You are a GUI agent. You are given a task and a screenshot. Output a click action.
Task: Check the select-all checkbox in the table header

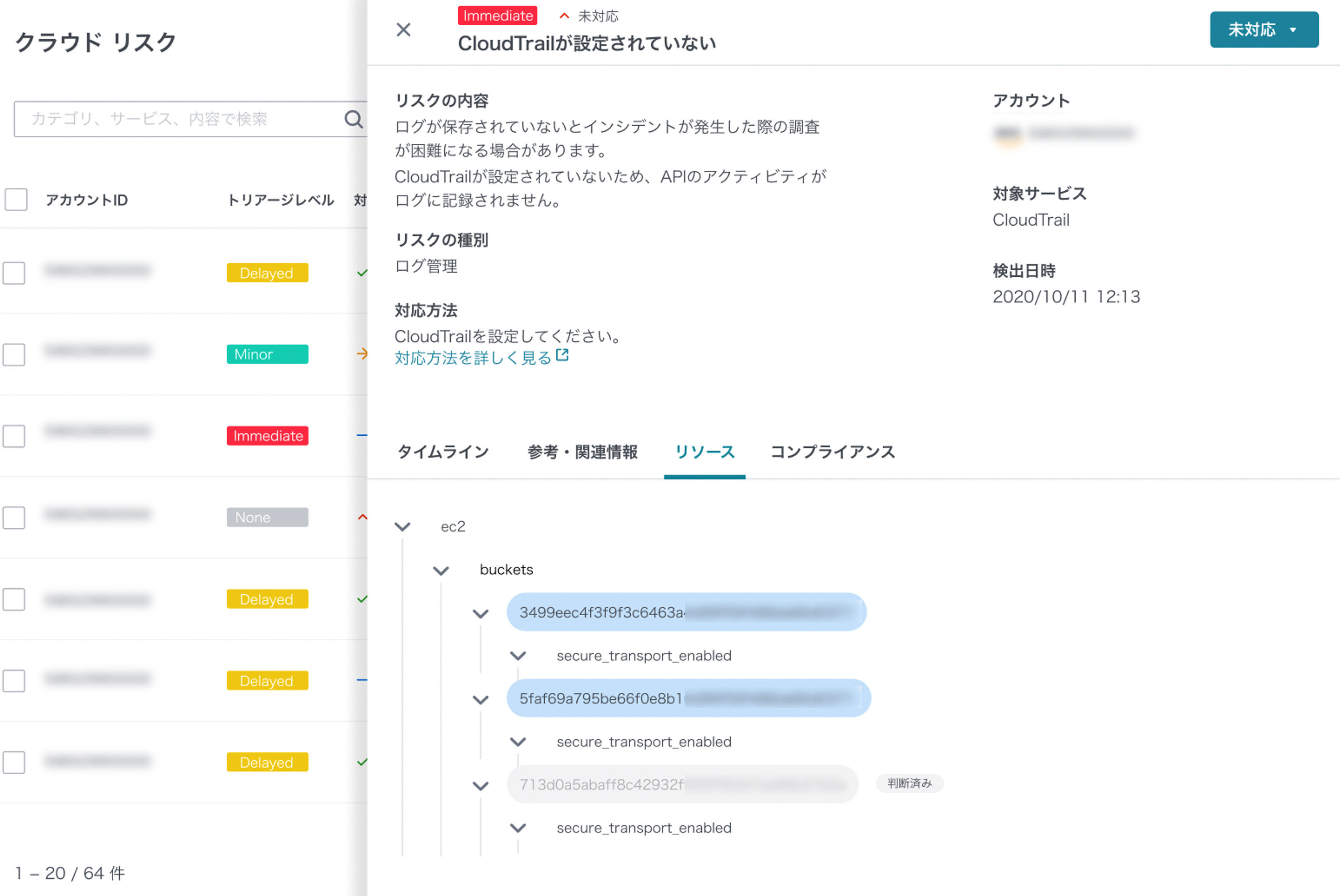[x=15, y=200]
